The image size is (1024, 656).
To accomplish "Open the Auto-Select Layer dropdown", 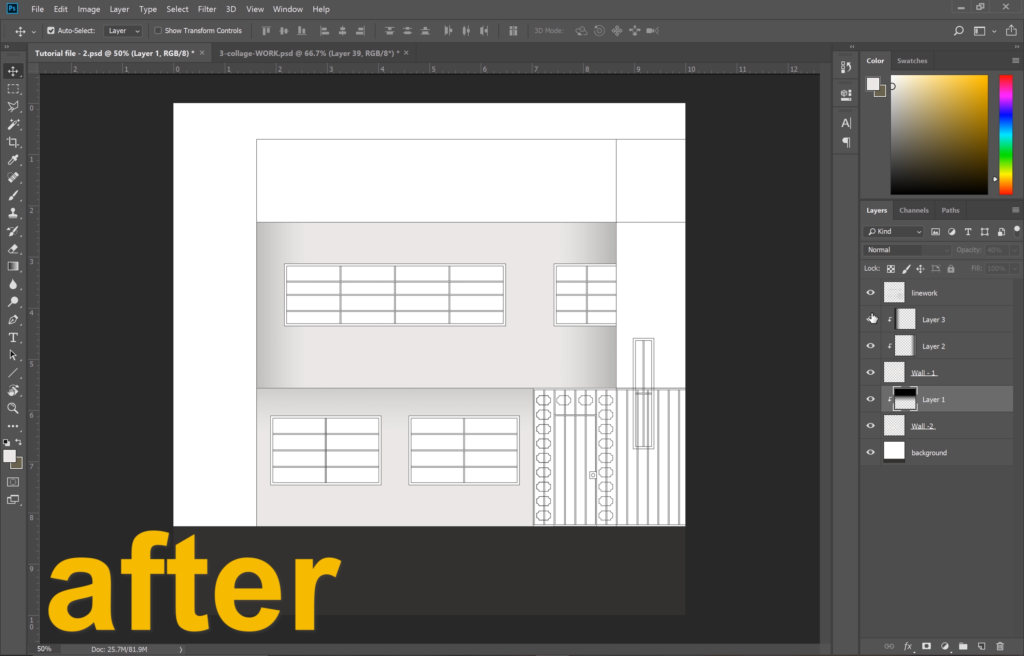I will (124, 31).
